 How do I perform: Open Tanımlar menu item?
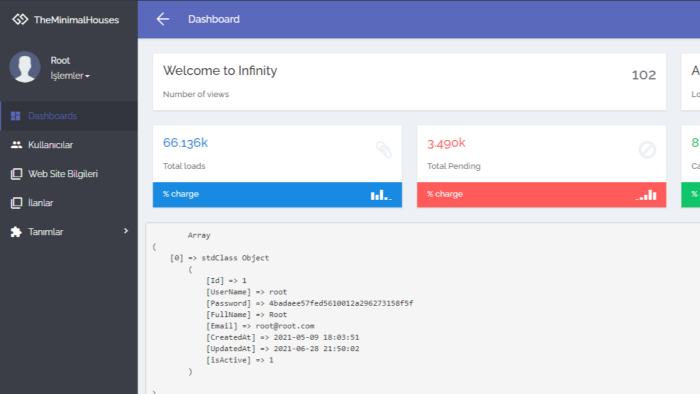tap(69, 232)
